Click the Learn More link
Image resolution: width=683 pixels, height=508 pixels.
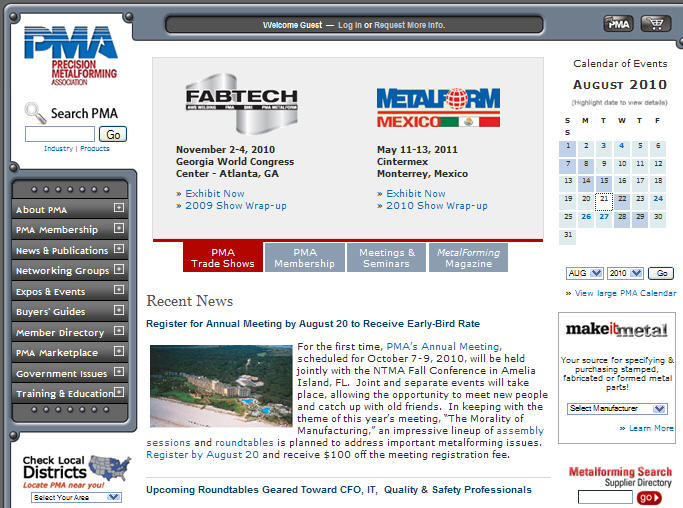651,428
